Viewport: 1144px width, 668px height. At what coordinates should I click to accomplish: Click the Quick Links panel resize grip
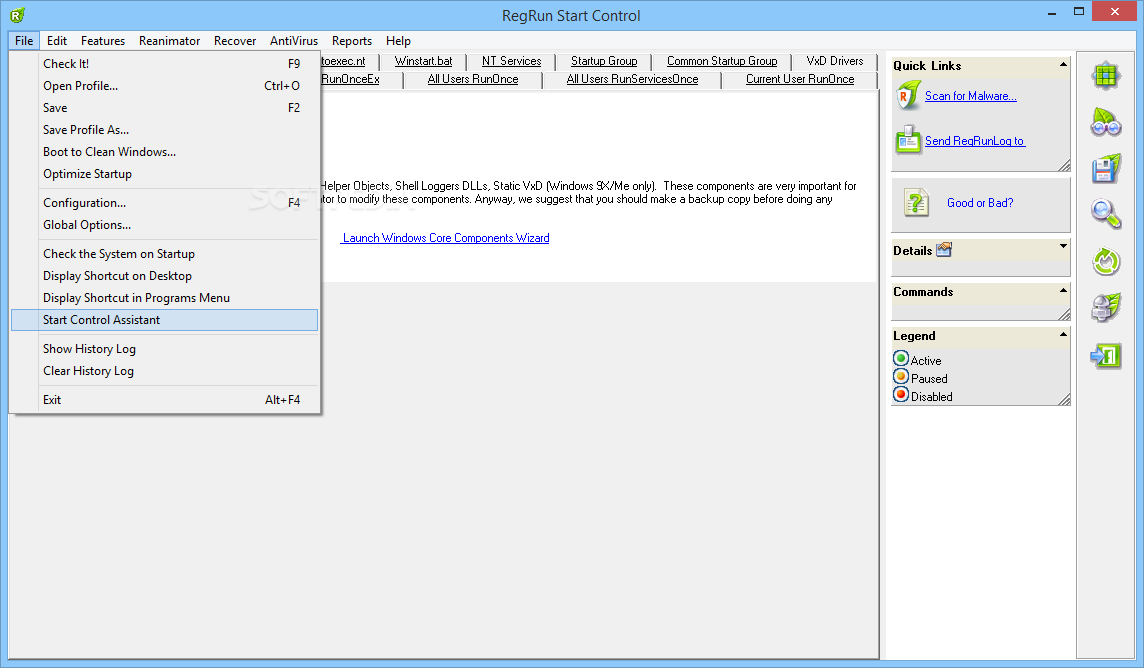click(x=1064, y=166)
